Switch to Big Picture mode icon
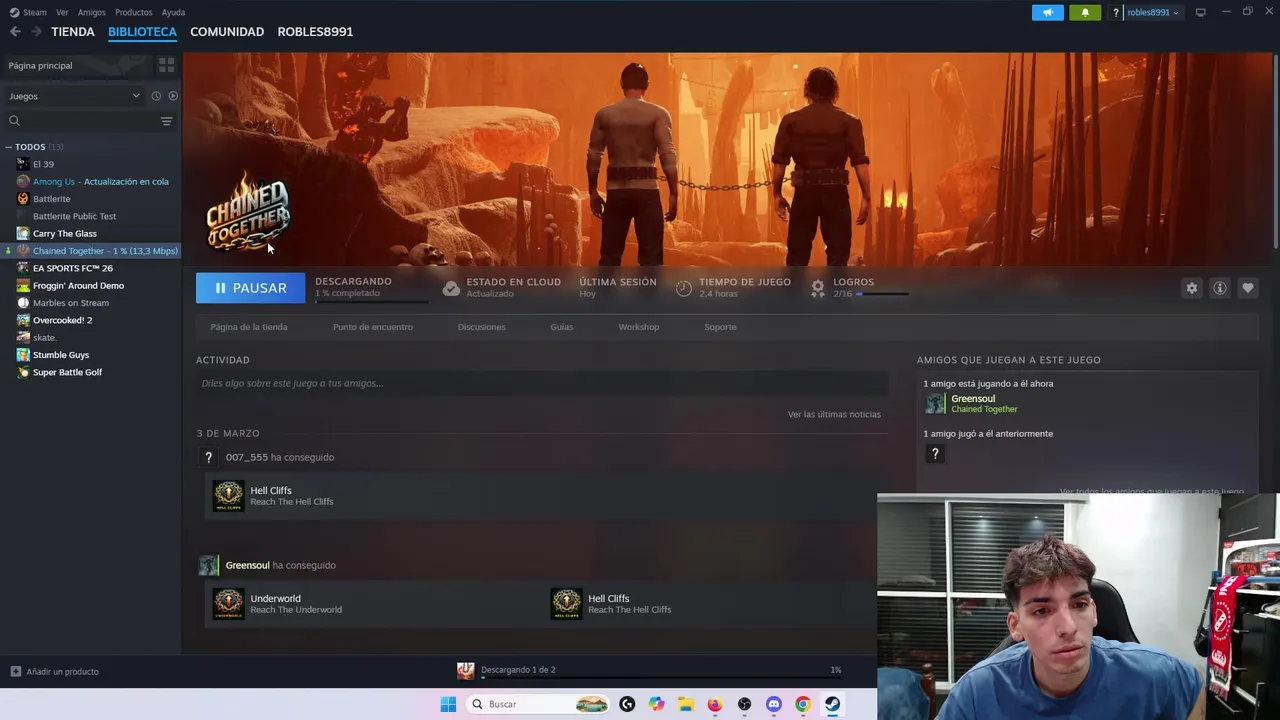Screen dimensions: 1280x720 tap(1201, 12)
